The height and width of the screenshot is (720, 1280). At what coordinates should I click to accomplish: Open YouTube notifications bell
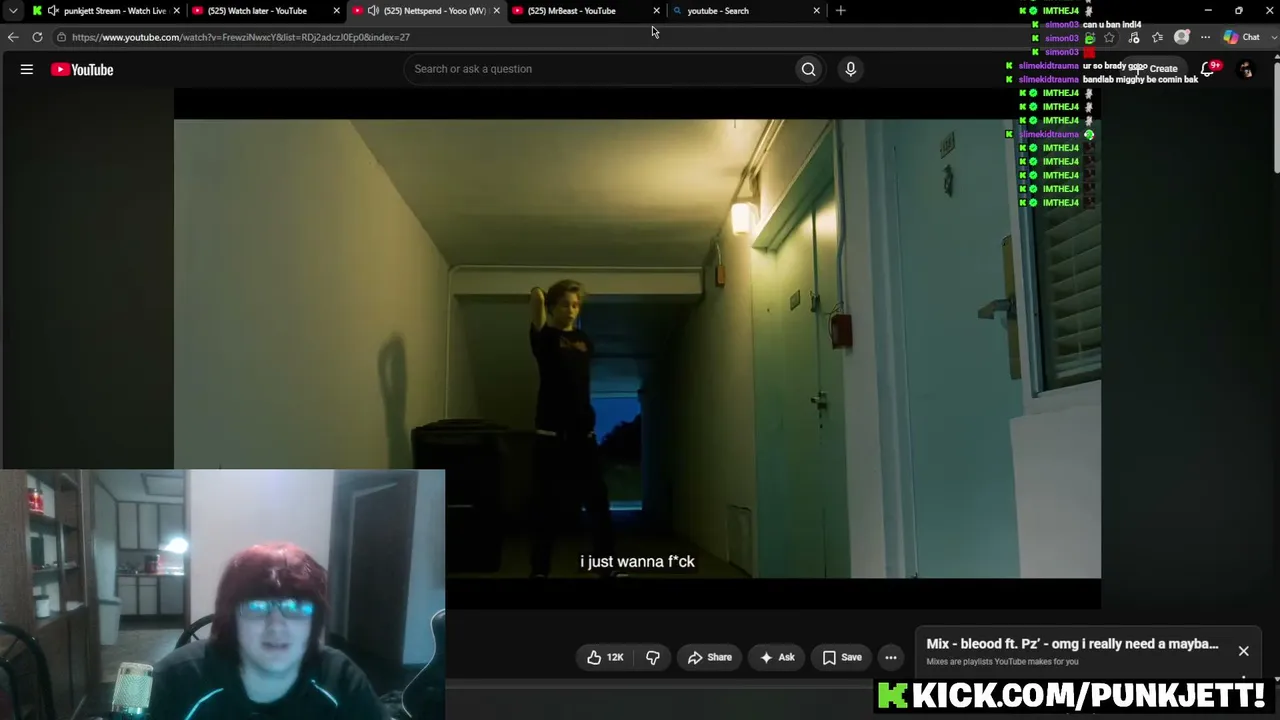click(x=1208, y=69)
